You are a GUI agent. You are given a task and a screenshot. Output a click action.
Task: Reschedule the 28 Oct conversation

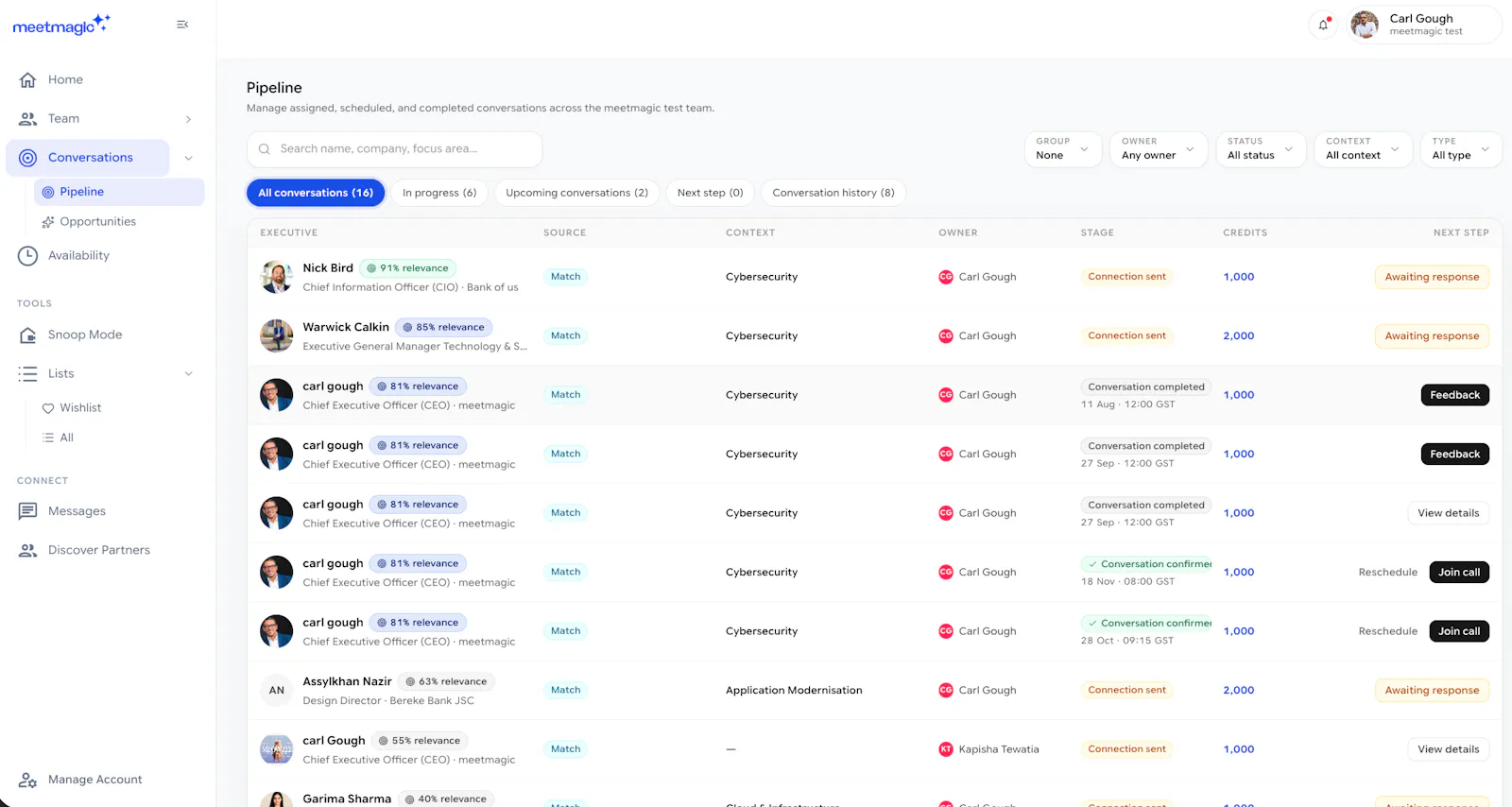[x=1388, y=631]
